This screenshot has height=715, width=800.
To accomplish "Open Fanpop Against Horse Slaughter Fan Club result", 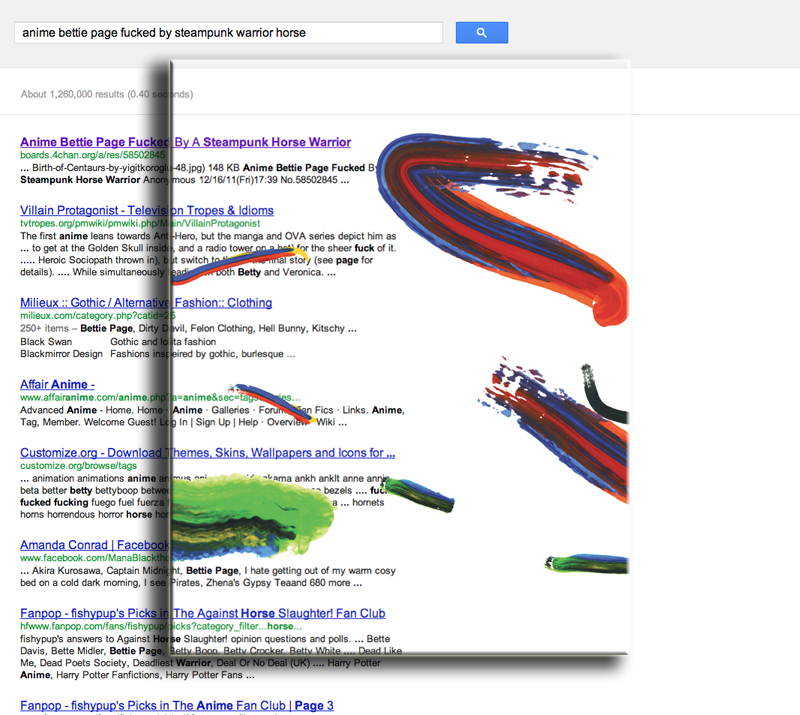I will (202, 613).
